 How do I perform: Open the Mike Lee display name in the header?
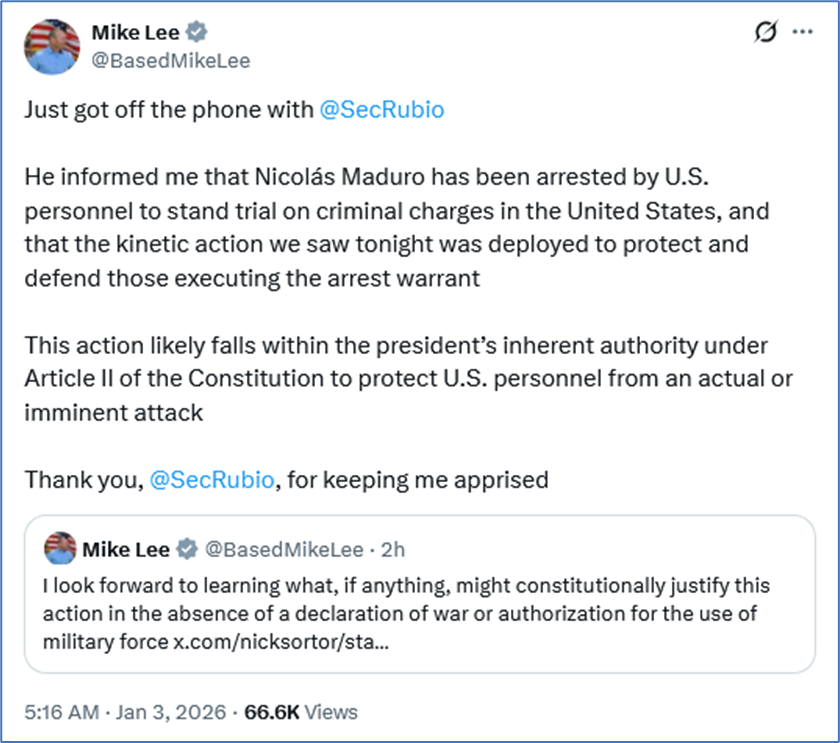(x=135, y=33)
